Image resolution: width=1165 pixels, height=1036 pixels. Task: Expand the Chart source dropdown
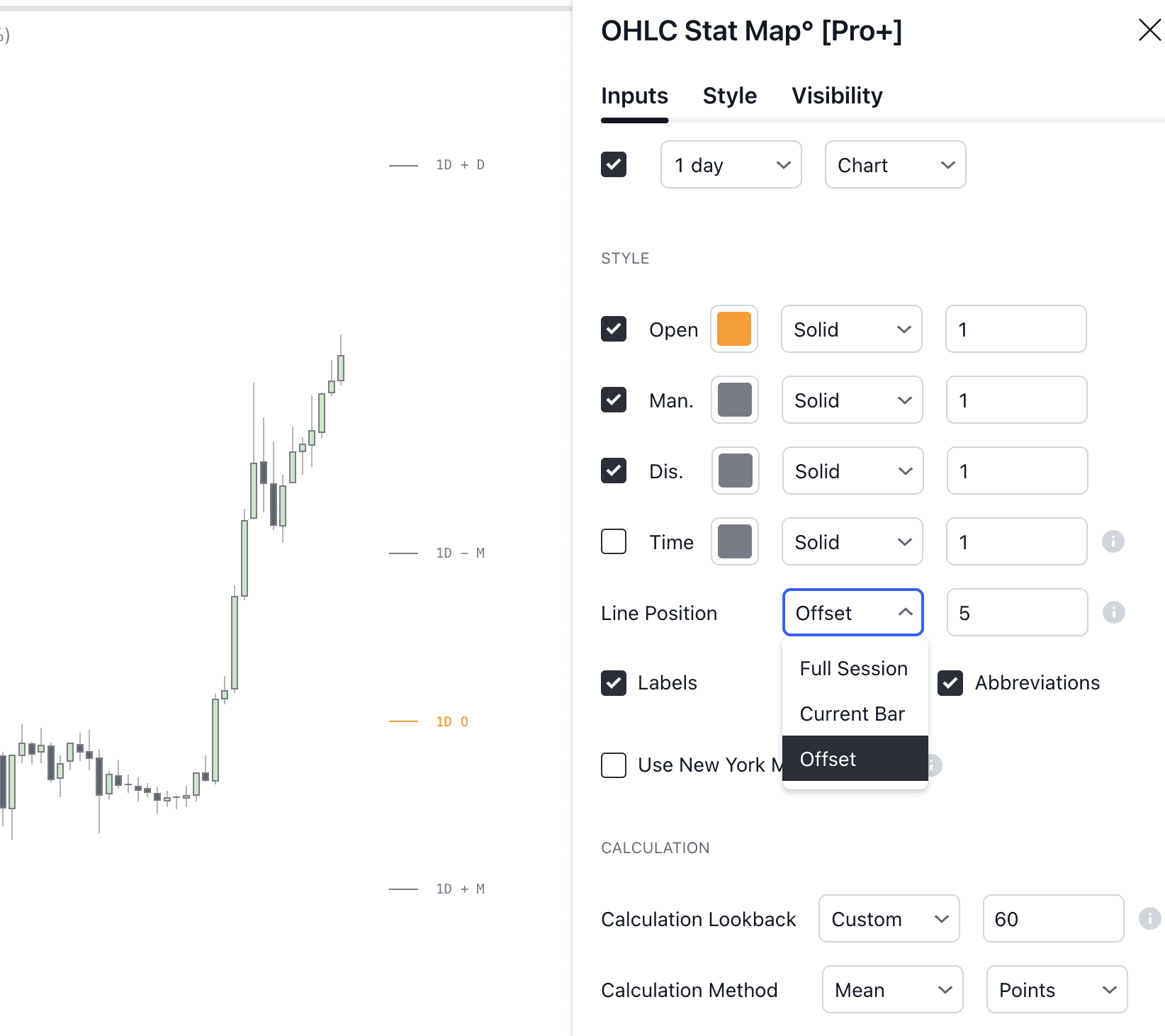pos(895,165)
